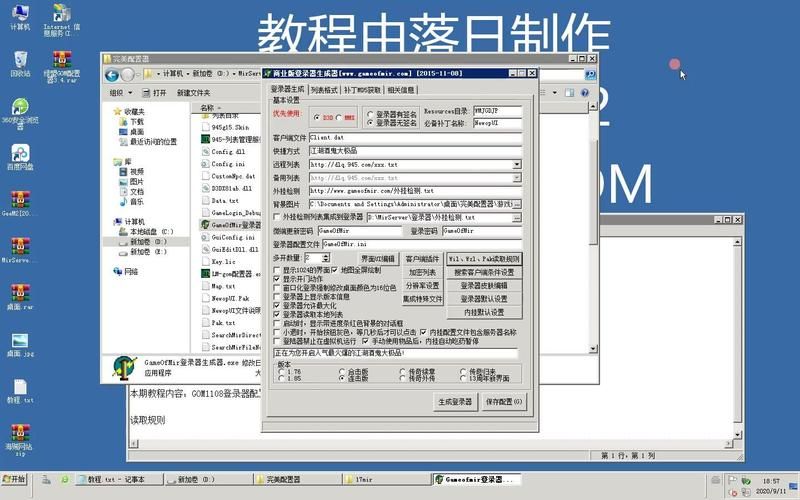This screenshot has height=500, width=800.
Task: Open the 回收站 recycle bin icon
Action: (x=20, y=63)
